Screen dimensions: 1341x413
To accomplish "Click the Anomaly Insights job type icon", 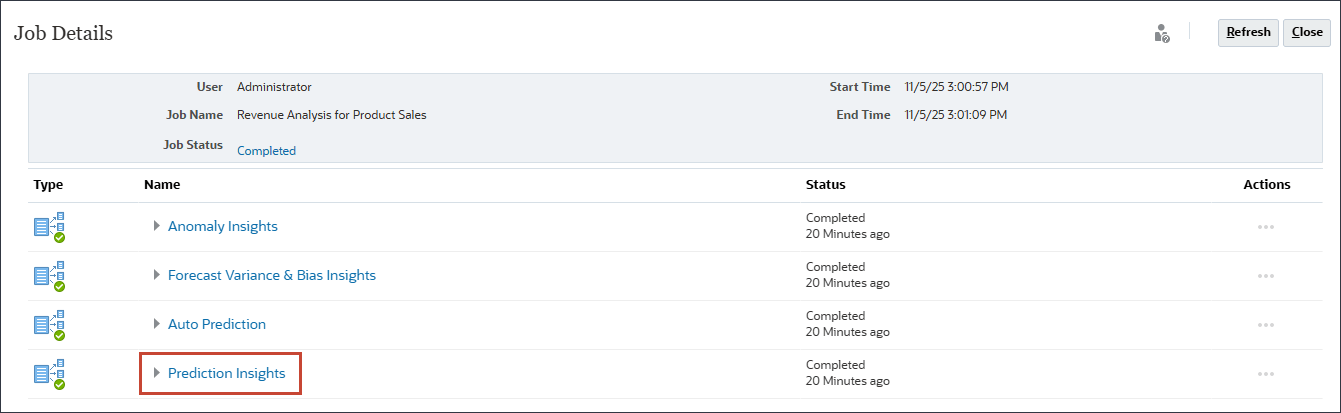I will click(x=49, y=227).
